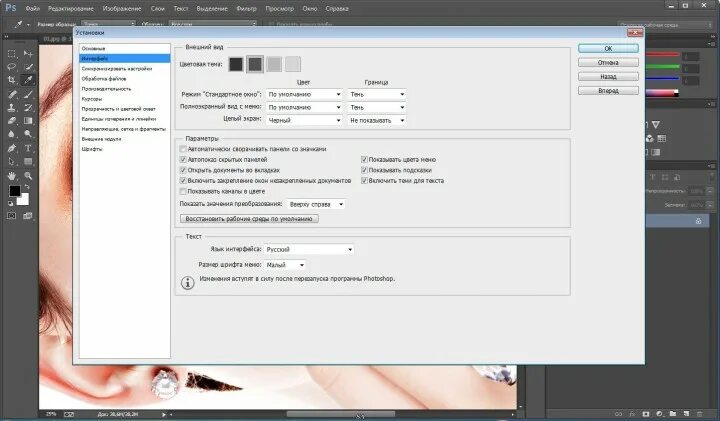Select the Rectangular Marquee tool
Viewport: 720px width, 421px height.
12,54
